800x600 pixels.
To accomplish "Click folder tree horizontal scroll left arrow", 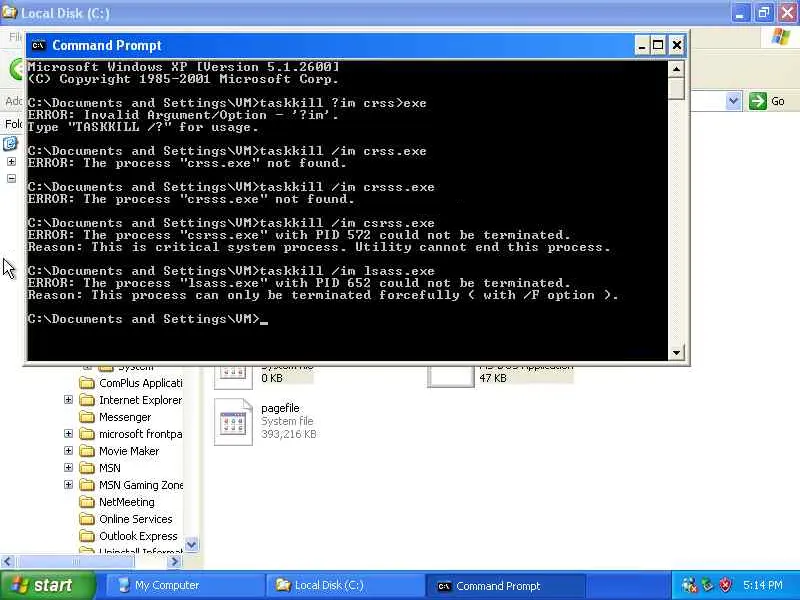I will [7, 562].
